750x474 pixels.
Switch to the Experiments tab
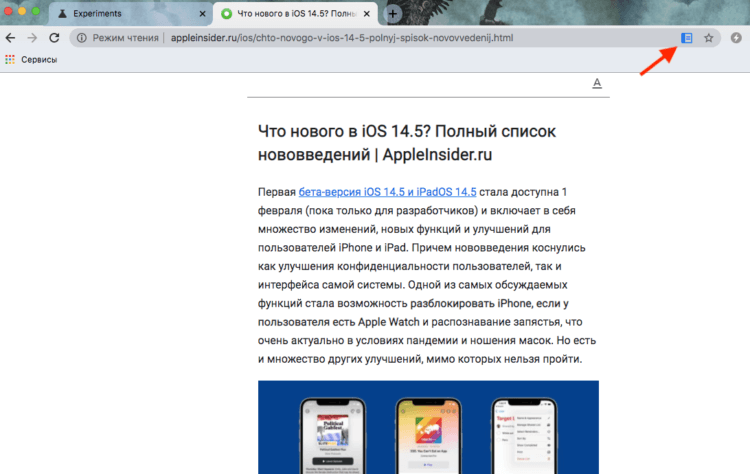point(131,14)
